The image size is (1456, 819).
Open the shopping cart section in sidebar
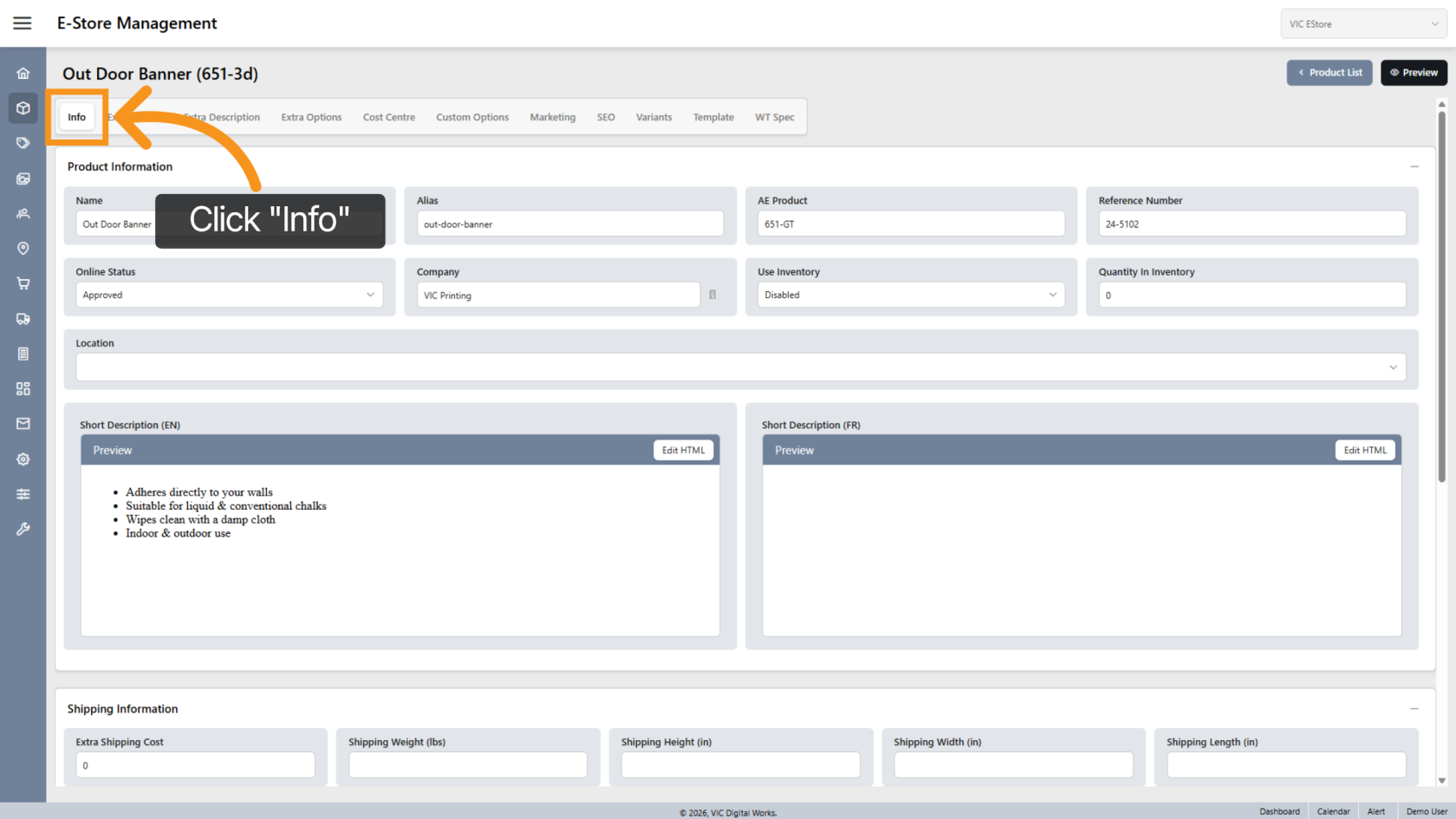pos(23,283)
